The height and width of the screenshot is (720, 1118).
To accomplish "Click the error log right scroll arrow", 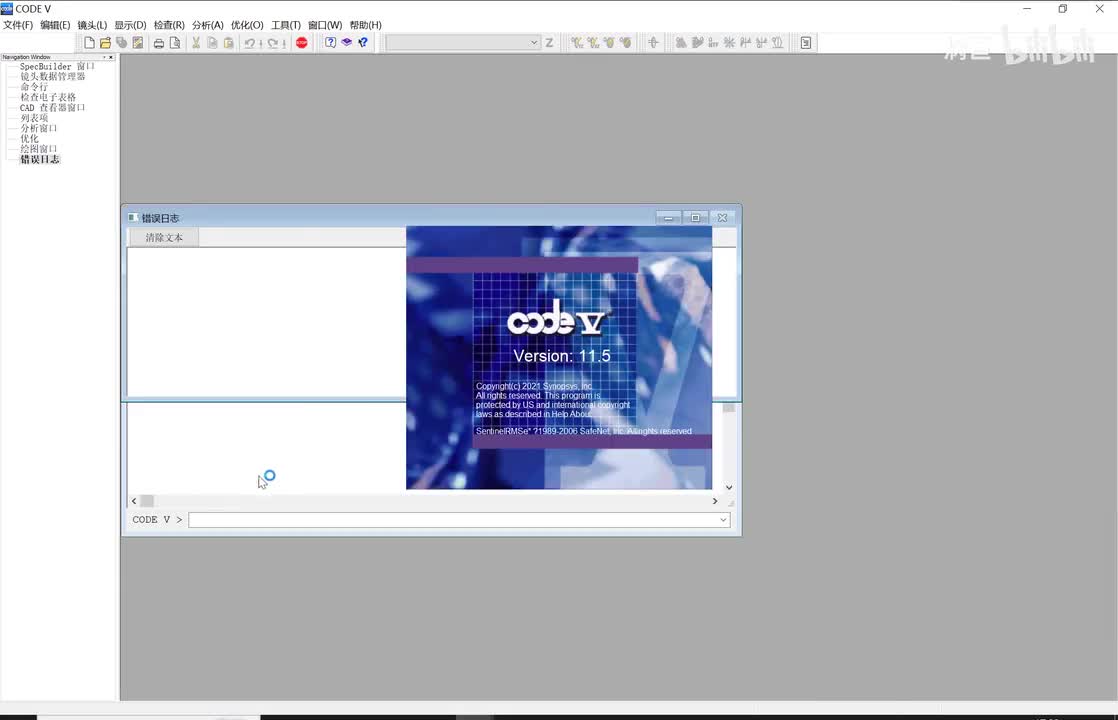I will 715,501.
